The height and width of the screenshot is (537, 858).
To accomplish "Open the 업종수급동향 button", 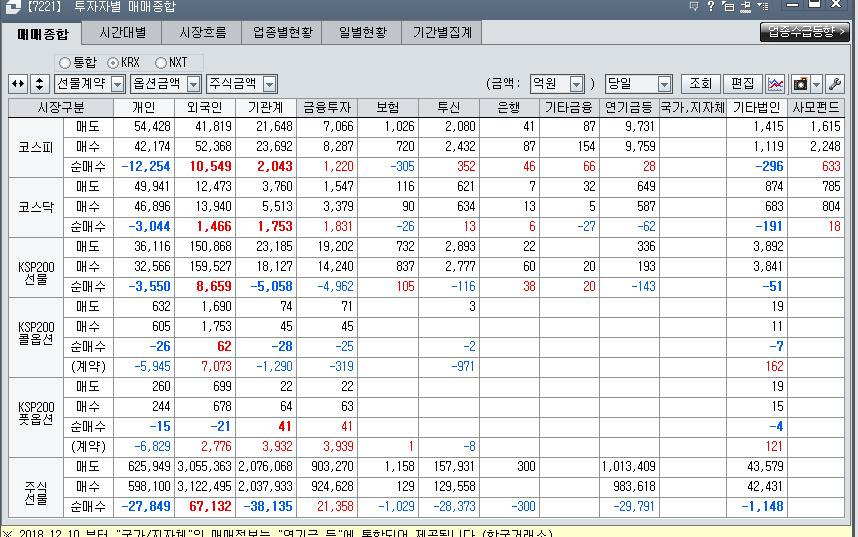I will tap(804, 32).
